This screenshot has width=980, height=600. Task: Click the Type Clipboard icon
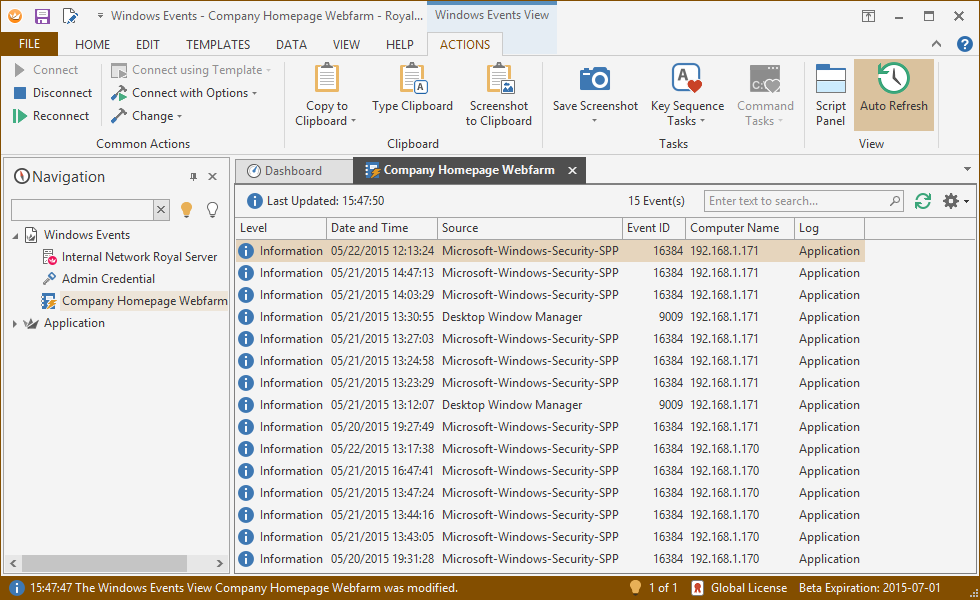[412, 80]
